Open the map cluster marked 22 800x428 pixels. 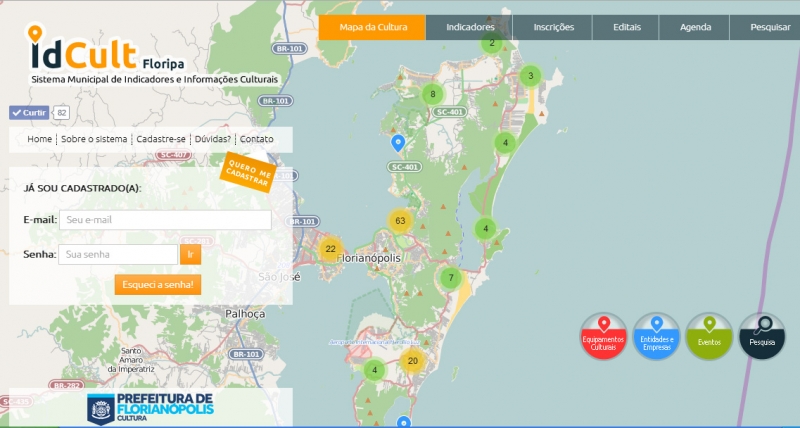point(331,249)
